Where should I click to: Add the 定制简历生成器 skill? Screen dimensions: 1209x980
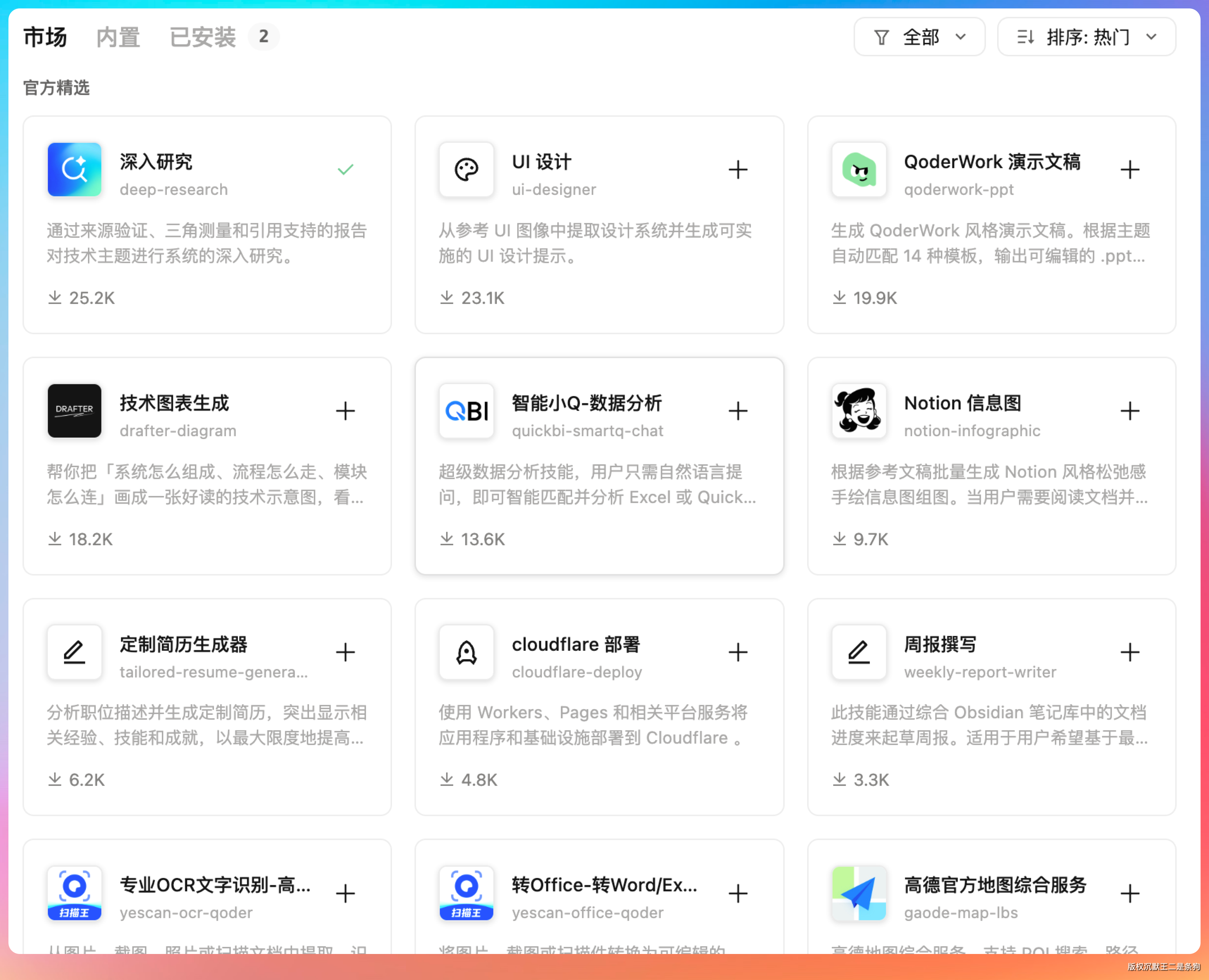coord(345,652)
